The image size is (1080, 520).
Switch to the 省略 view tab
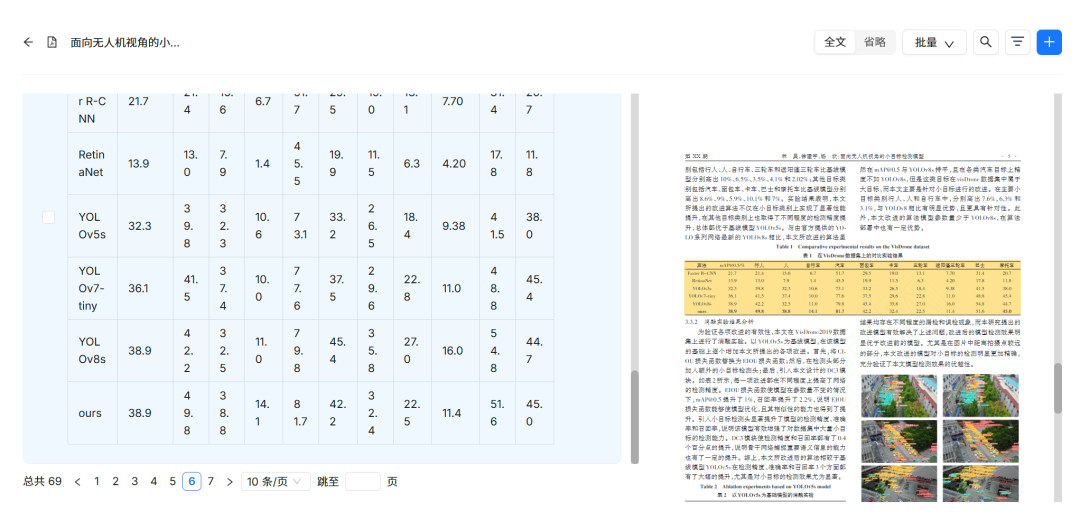pos(875,42)
